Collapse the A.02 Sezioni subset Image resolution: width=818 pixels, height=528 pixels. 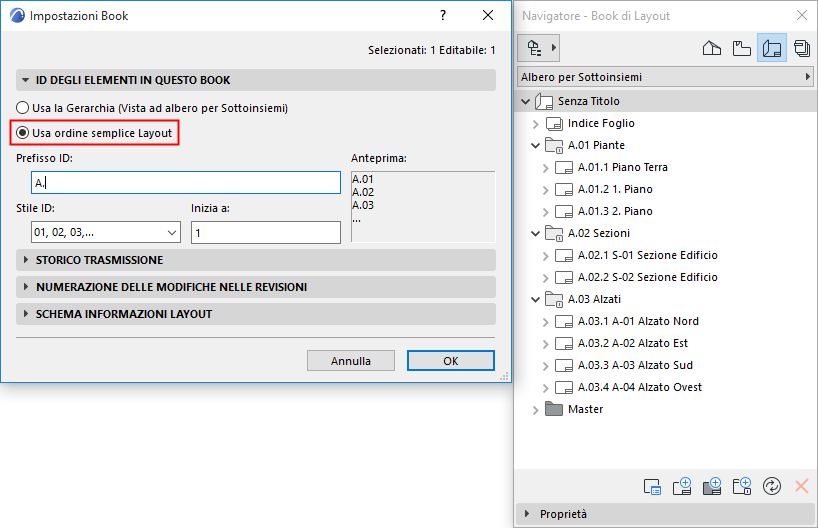click(x=535, y=233)
